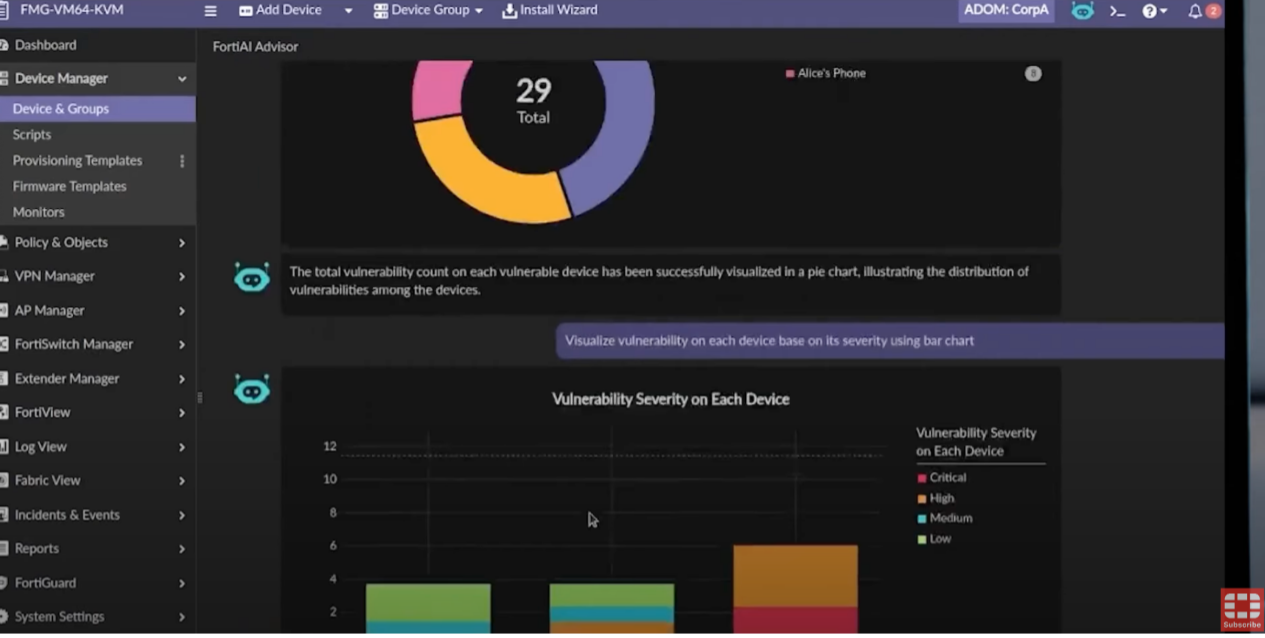
Task: Expand the VPN Manager chevron
Action: (182, 277)
